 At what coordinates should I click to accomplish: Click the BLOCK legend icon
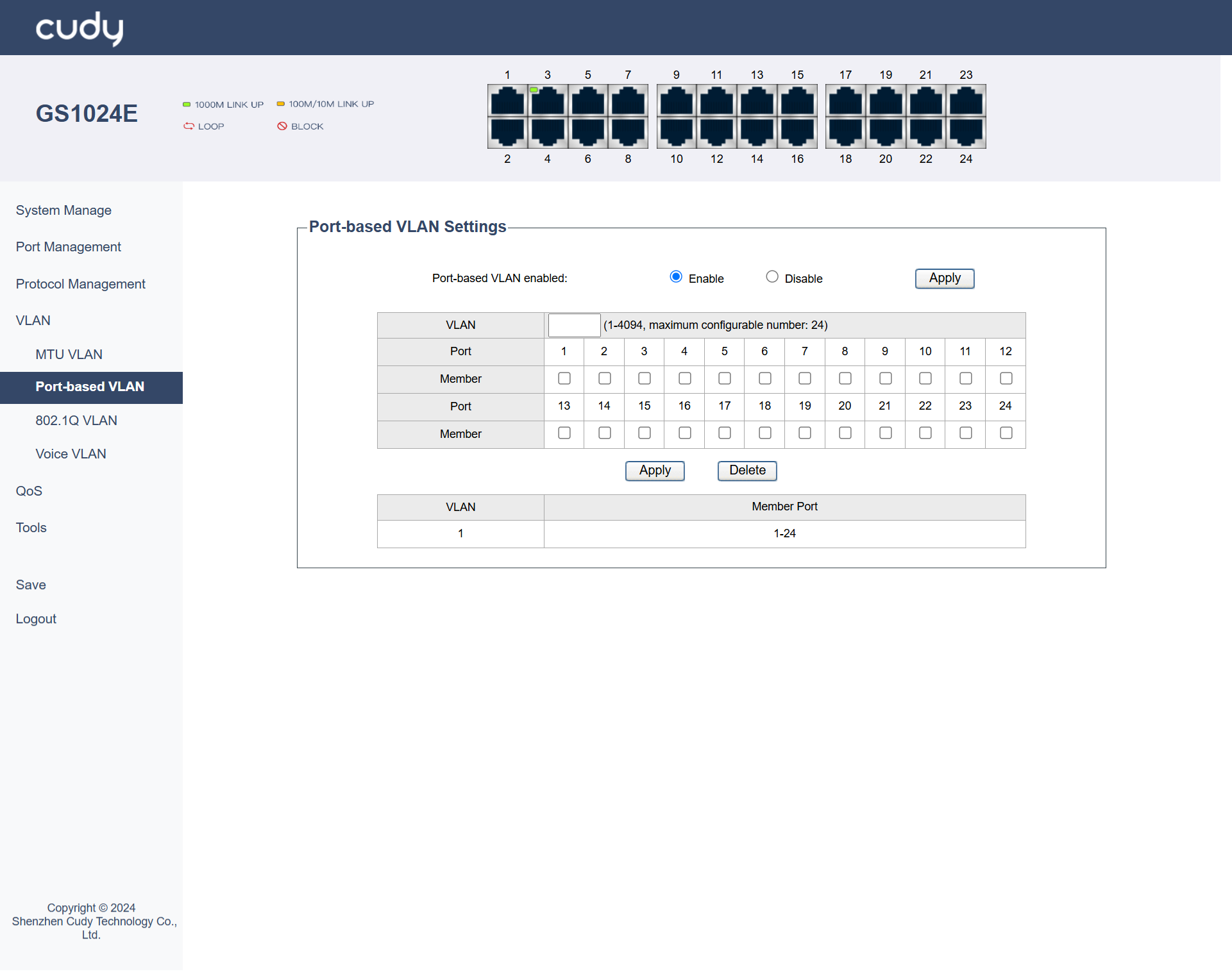(x=282, y=126)
